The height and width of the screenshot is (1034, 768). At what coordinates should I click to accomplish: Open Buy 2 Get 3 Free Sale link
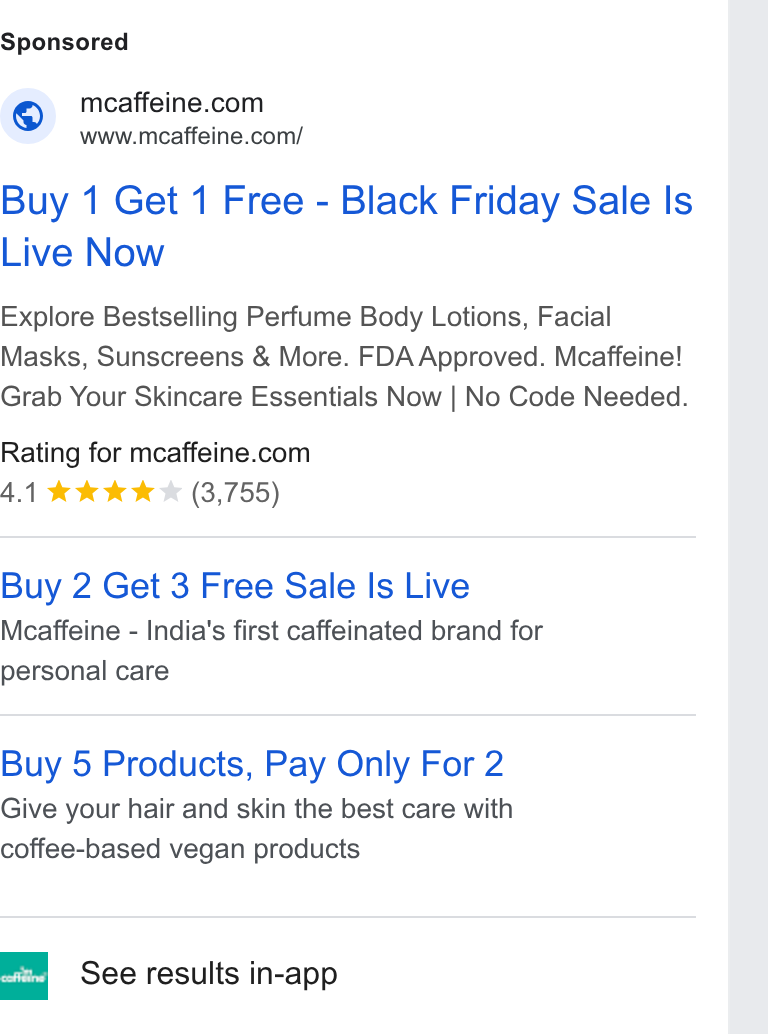point(235,586)
